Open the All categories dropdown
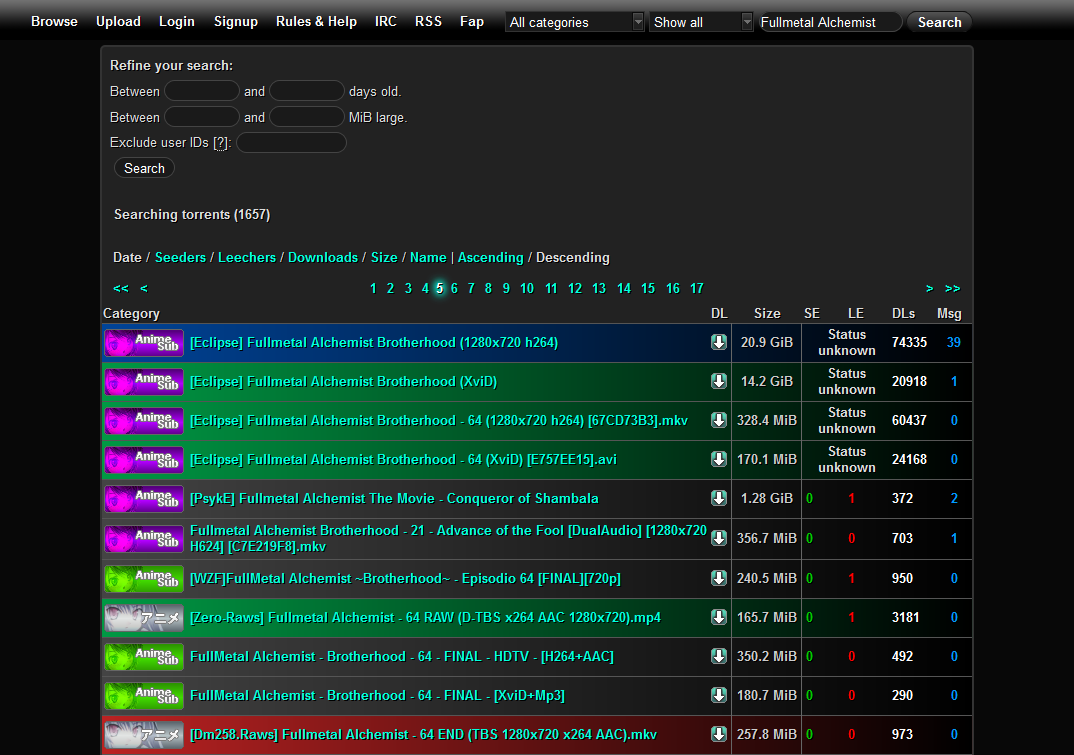 coord(575,22)
